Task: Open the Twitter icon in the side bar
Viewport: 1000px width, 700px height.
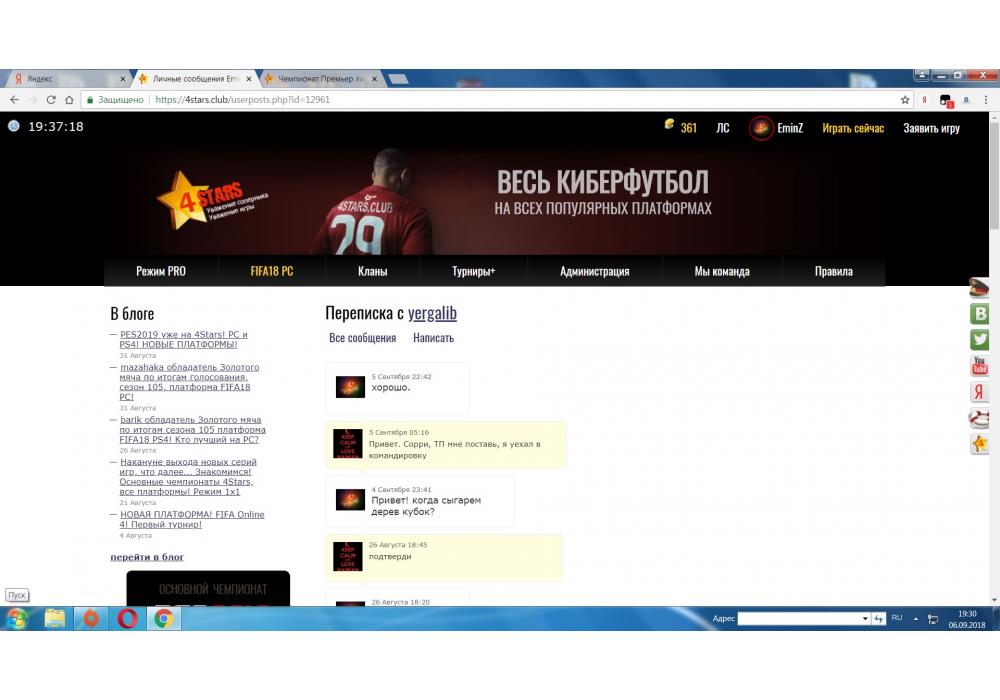Action: [980, 339]
